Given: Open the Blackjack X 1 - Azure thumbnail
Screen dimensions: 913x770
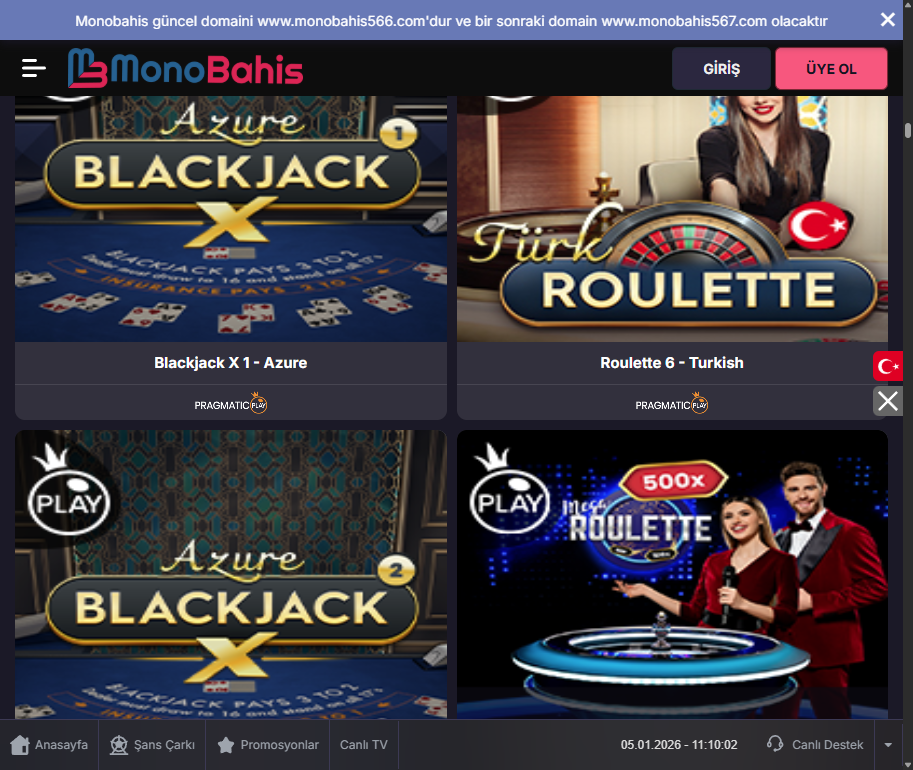Looking at the screenshot, I should [x=231, y=219].
